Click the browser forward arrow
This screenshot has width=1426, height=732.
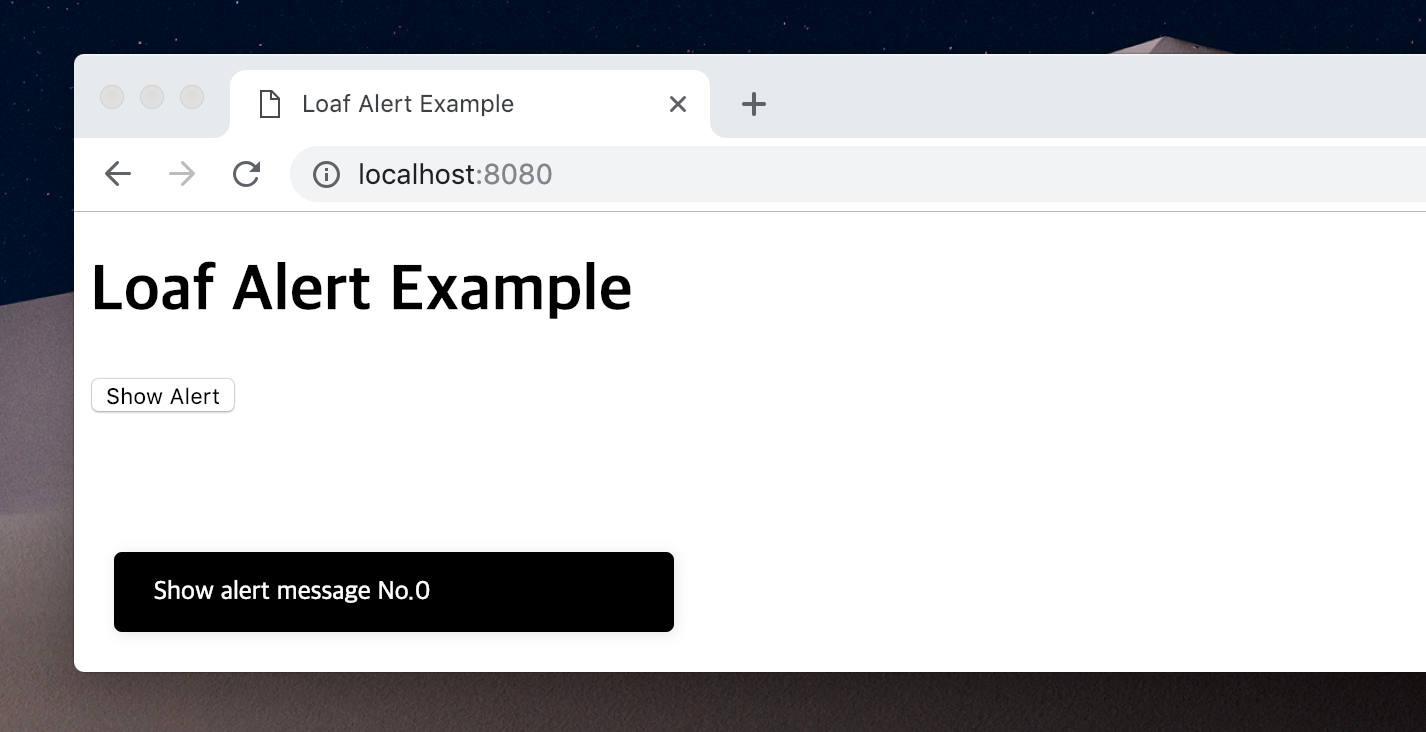click(182, 174)
